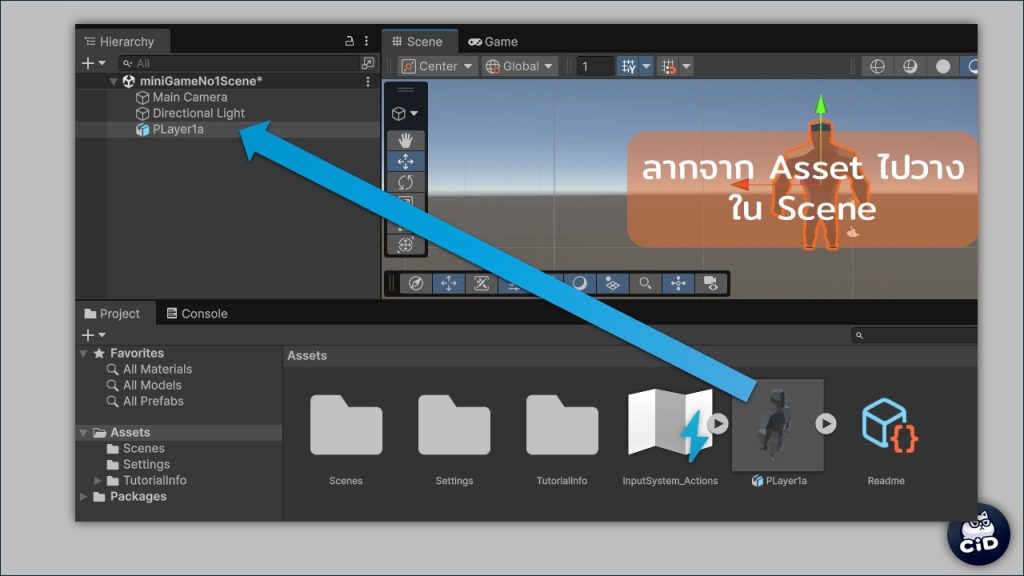Open the Global orientation dropdown
This screenshot has height=576, width=1024.
coord(520,67)
